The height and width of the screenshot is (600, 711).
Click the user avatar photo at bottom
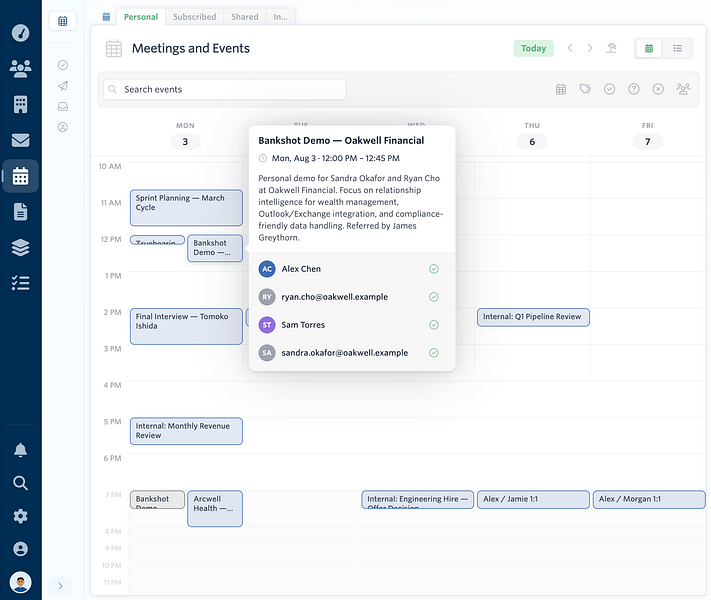(x=20, y=582)
